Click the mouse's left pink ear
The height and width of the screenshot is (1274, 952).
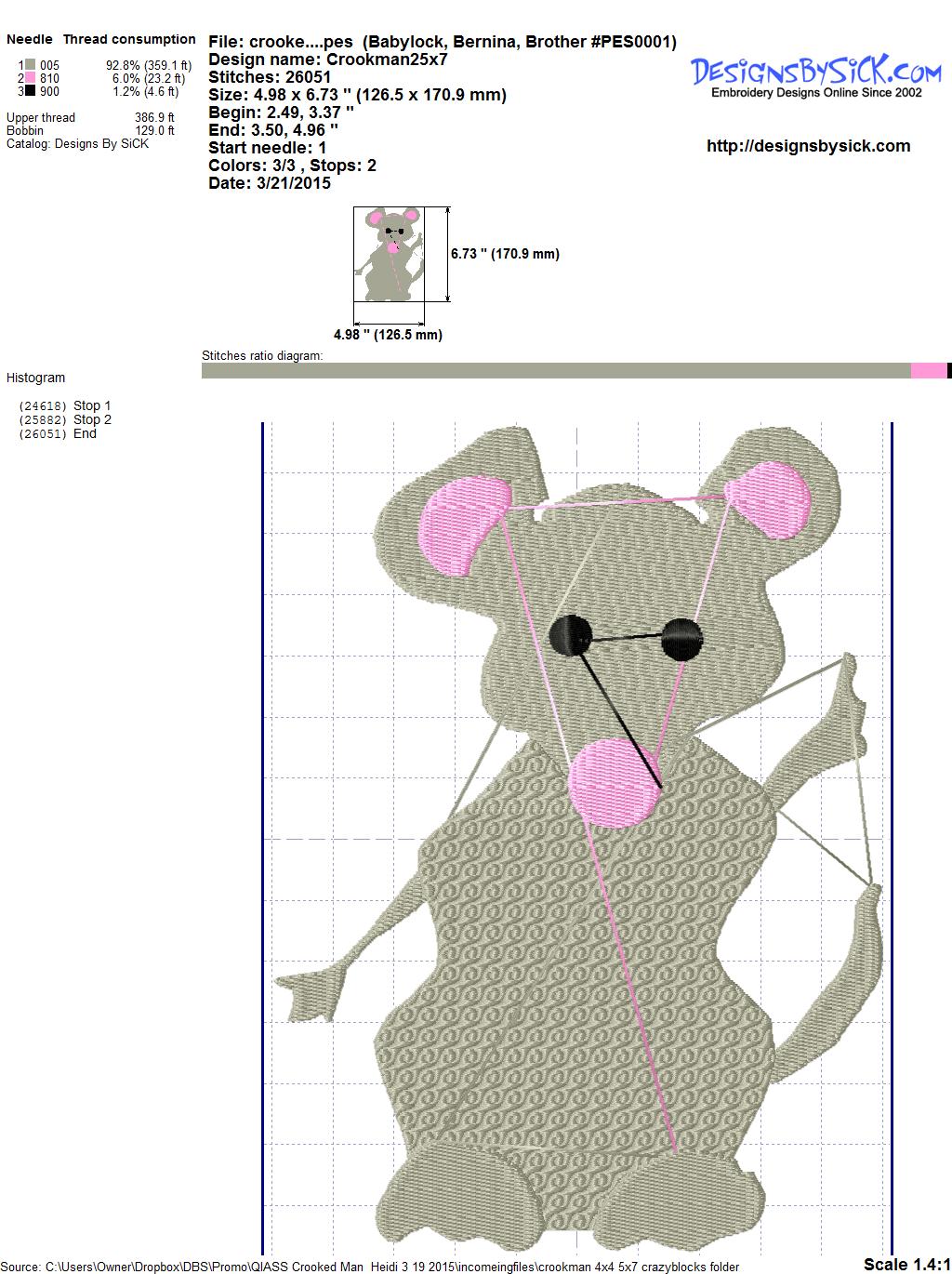[465, 524]
